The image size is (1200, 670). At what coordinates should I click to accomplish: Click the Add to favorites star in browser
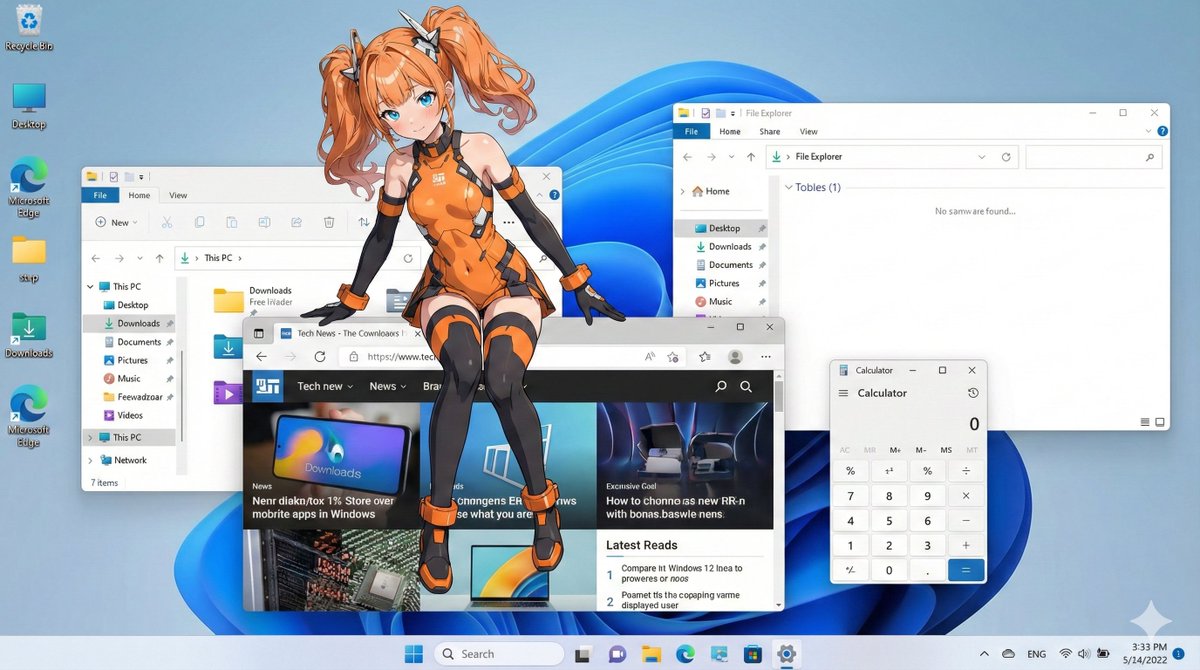[x=673, y=356]
